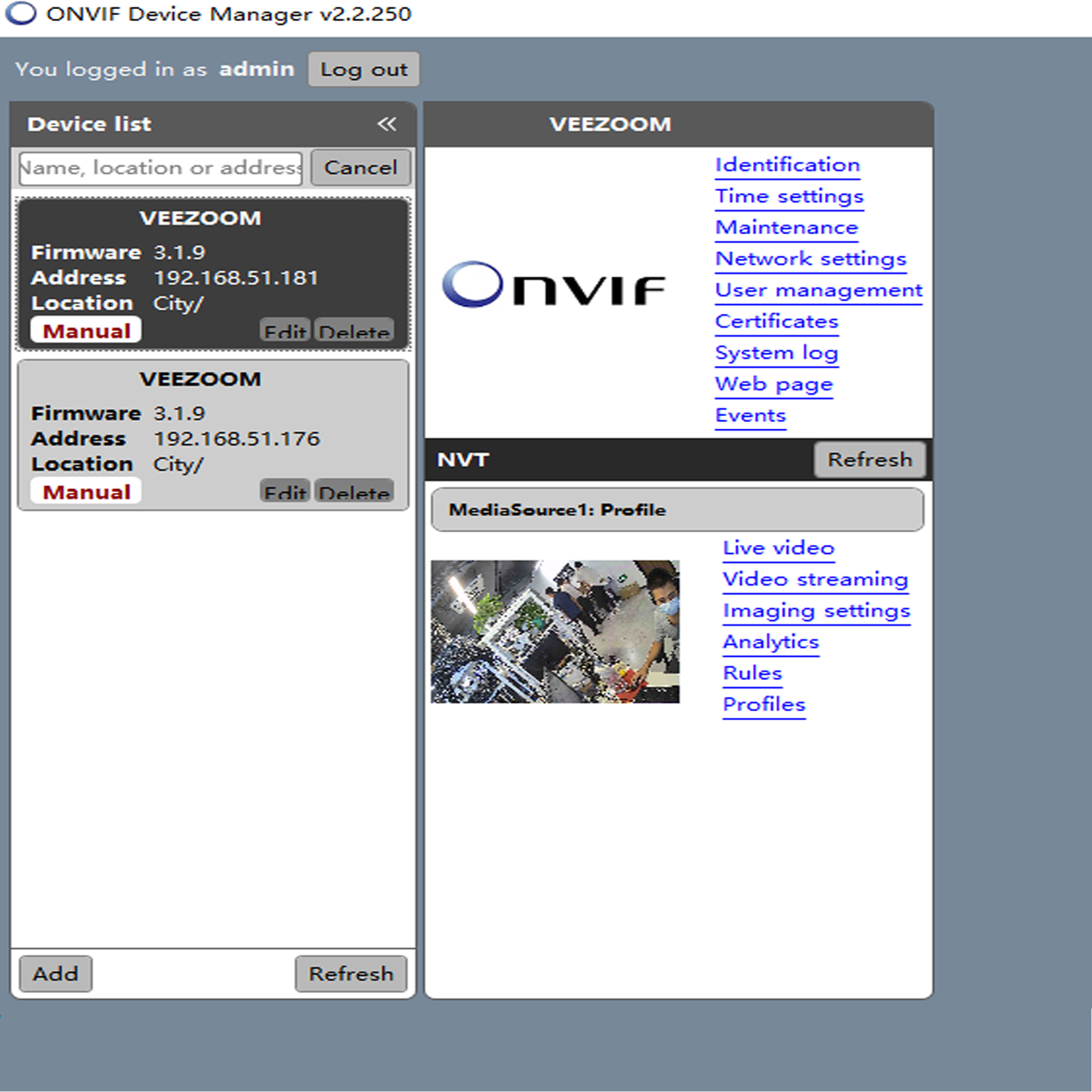Image resolution: width=1092 pixels, height=1092 pixels.
Task: Delete the device 192.168.51.176
Action: [354, 491]
